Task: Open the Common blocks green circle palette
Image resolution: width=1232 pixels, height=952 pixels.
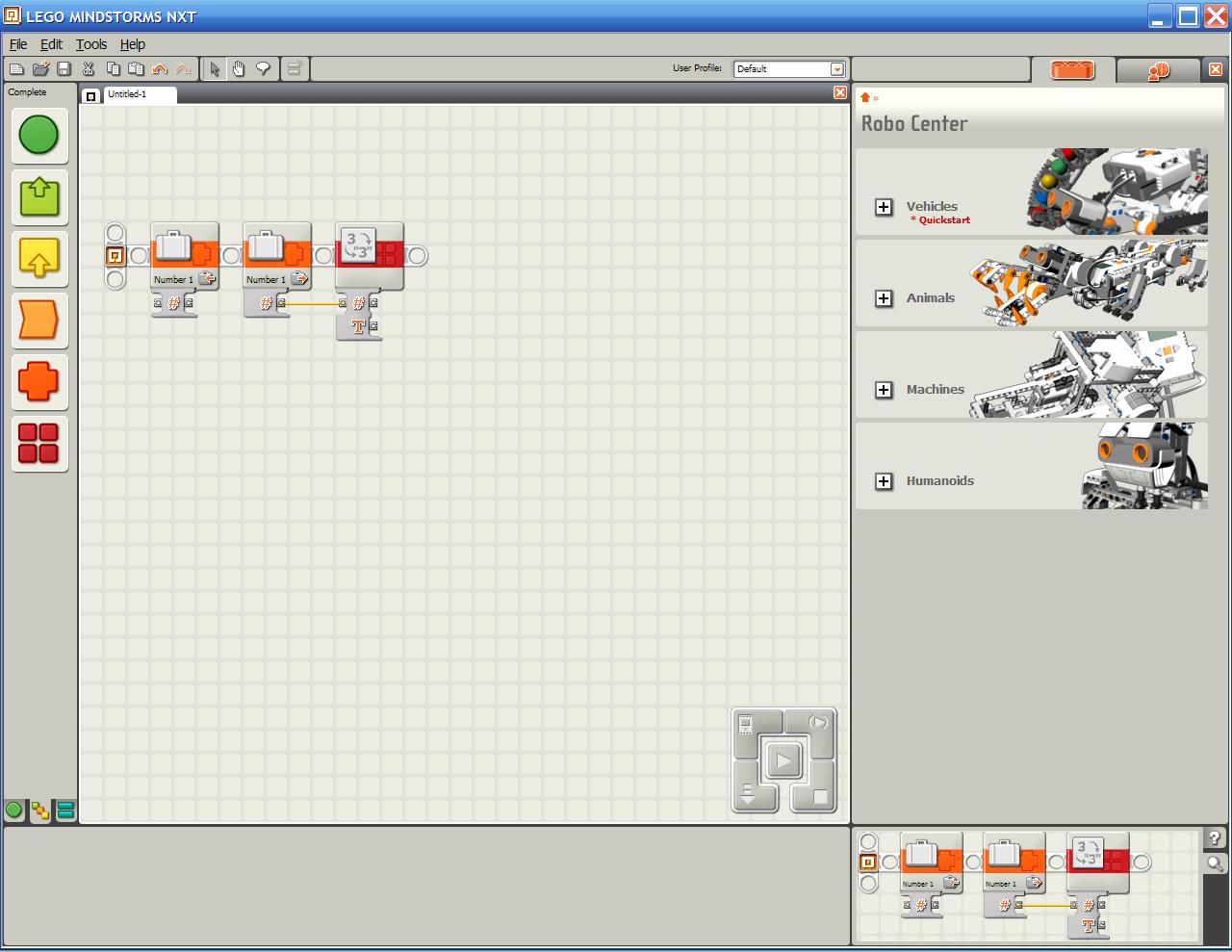Action: [x=39, y=135]
